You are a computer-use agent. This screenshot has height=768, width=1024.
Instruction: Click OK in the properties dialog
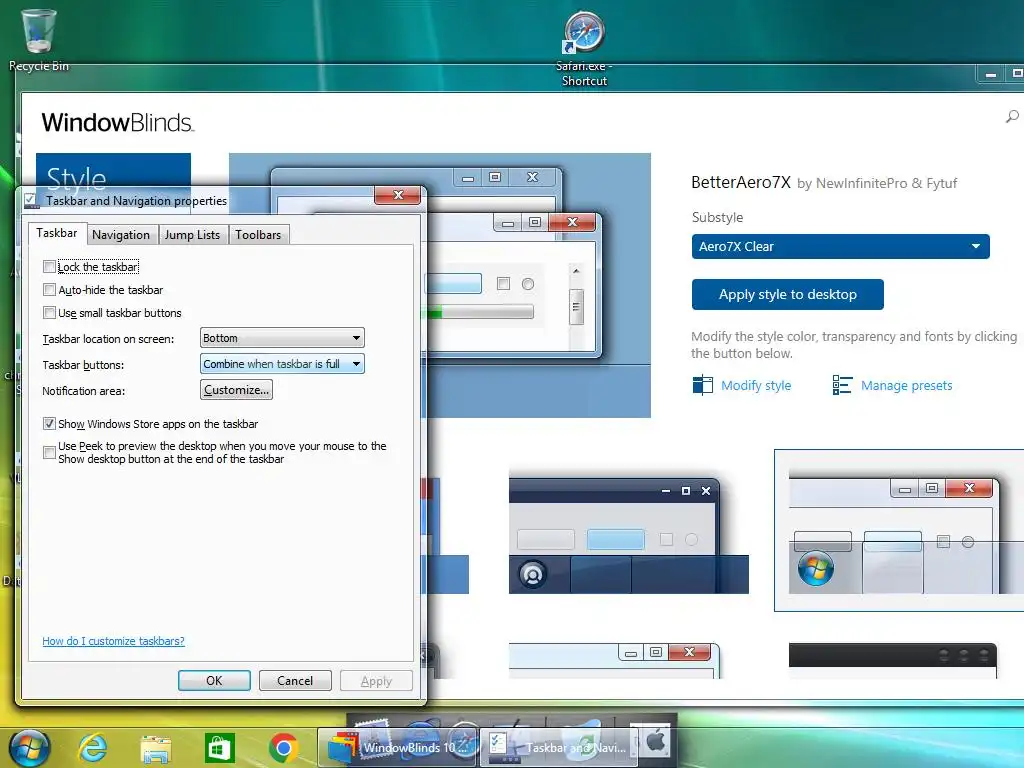(214, 680)
